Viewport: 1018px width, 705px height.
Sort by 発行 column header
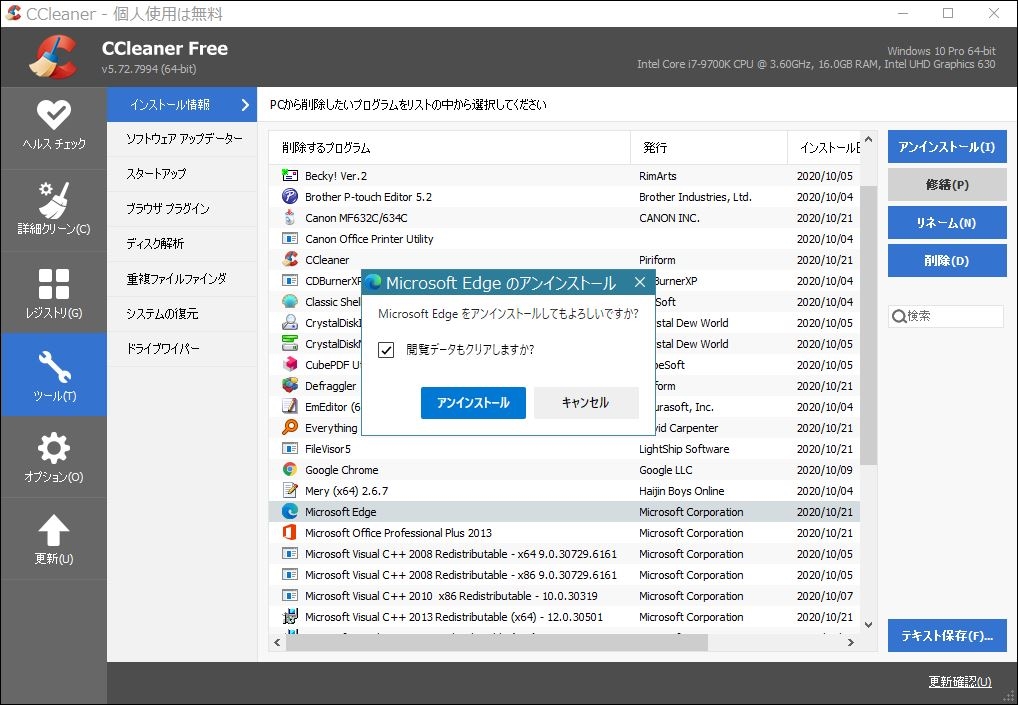point(709,148)
